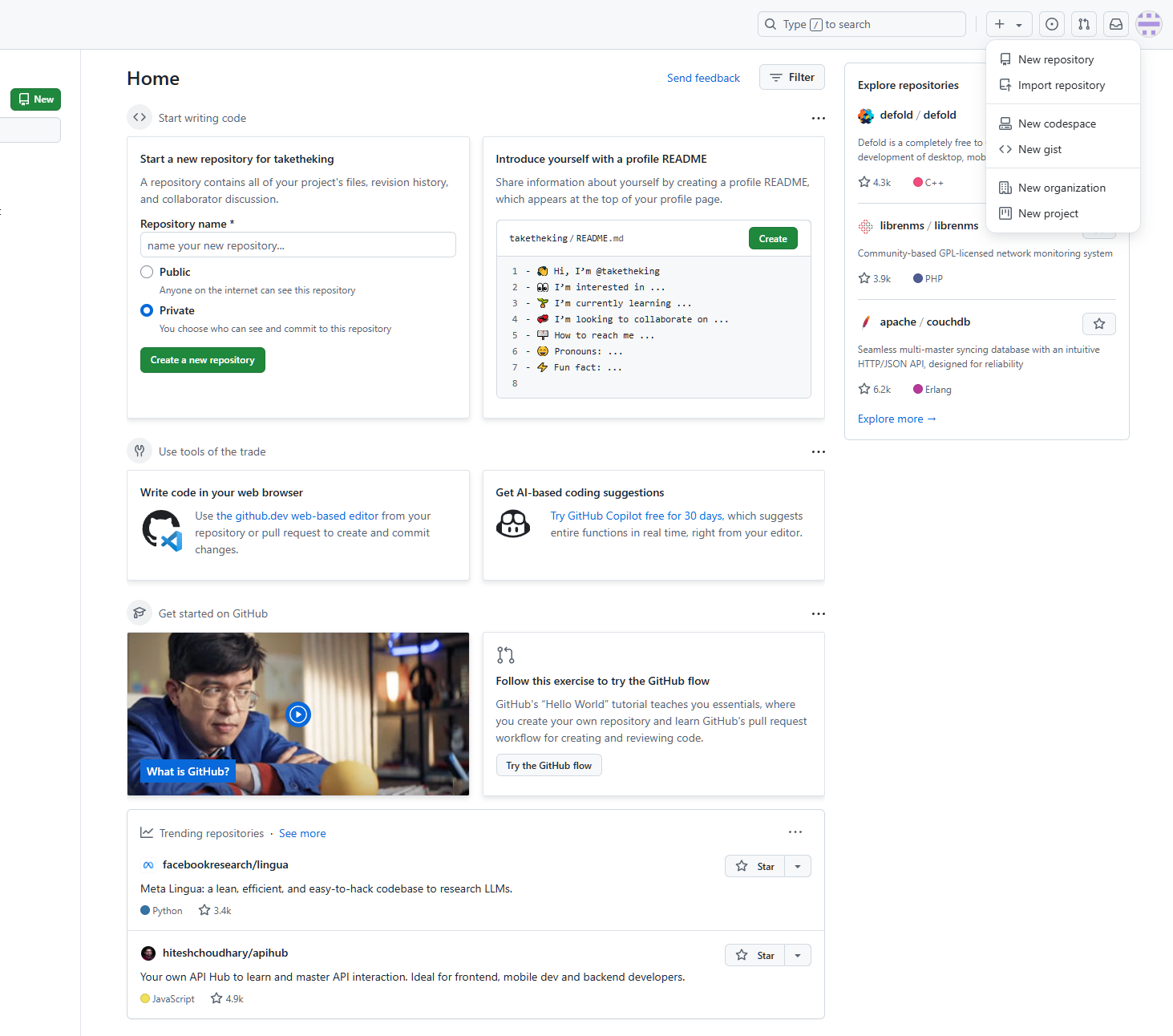The height and width of the screenshot is (1036, 1173).
Task: Click the graduation cap icon beside Get started on GitHub
Action: point(140,613)
